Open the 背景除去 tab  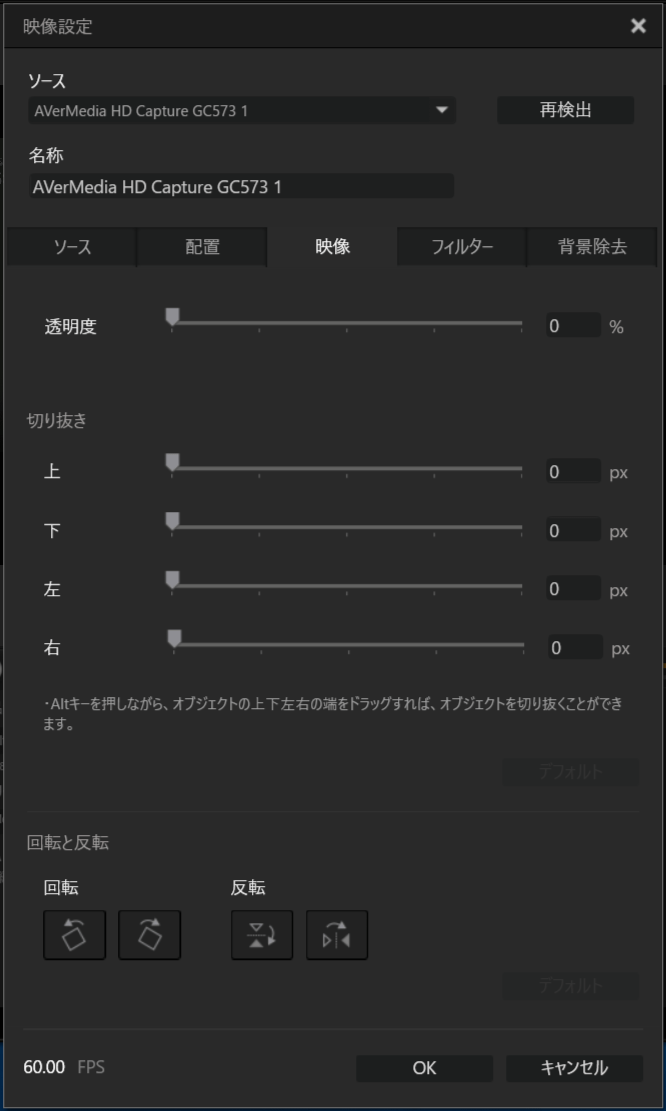[592, 247]
